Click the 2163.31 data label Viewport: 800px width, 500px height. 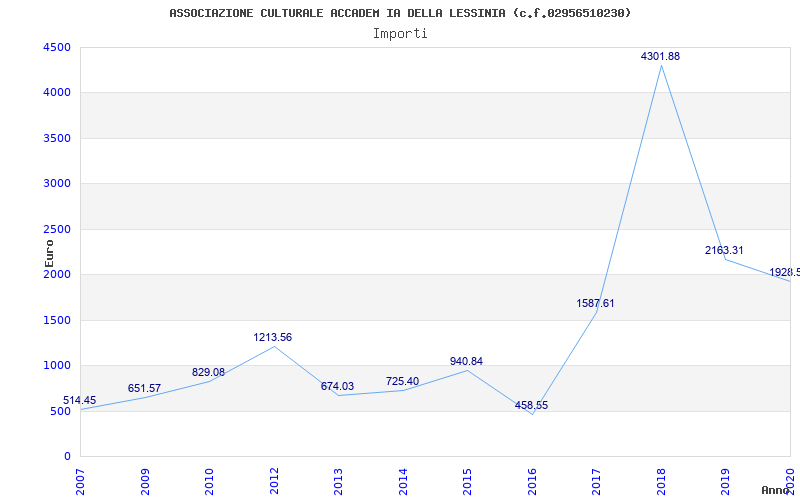point(724,251)
